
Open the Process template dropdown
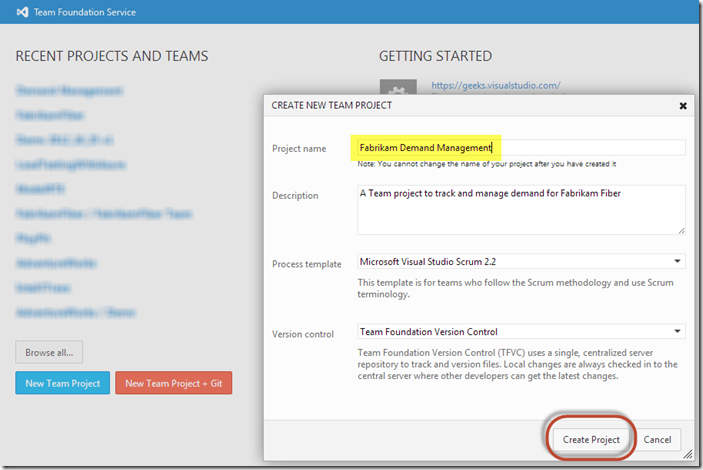pyautogui.click(x=521, y=261)
